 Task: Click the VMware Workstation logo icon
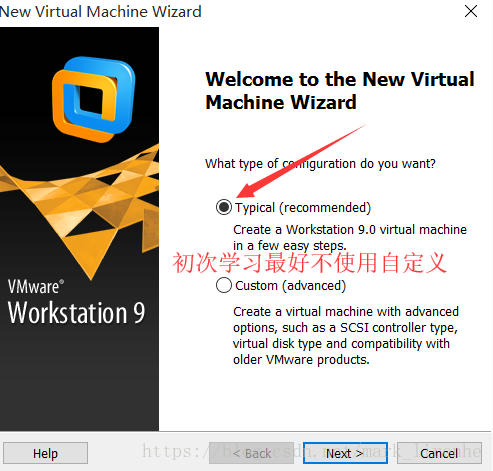94,99
